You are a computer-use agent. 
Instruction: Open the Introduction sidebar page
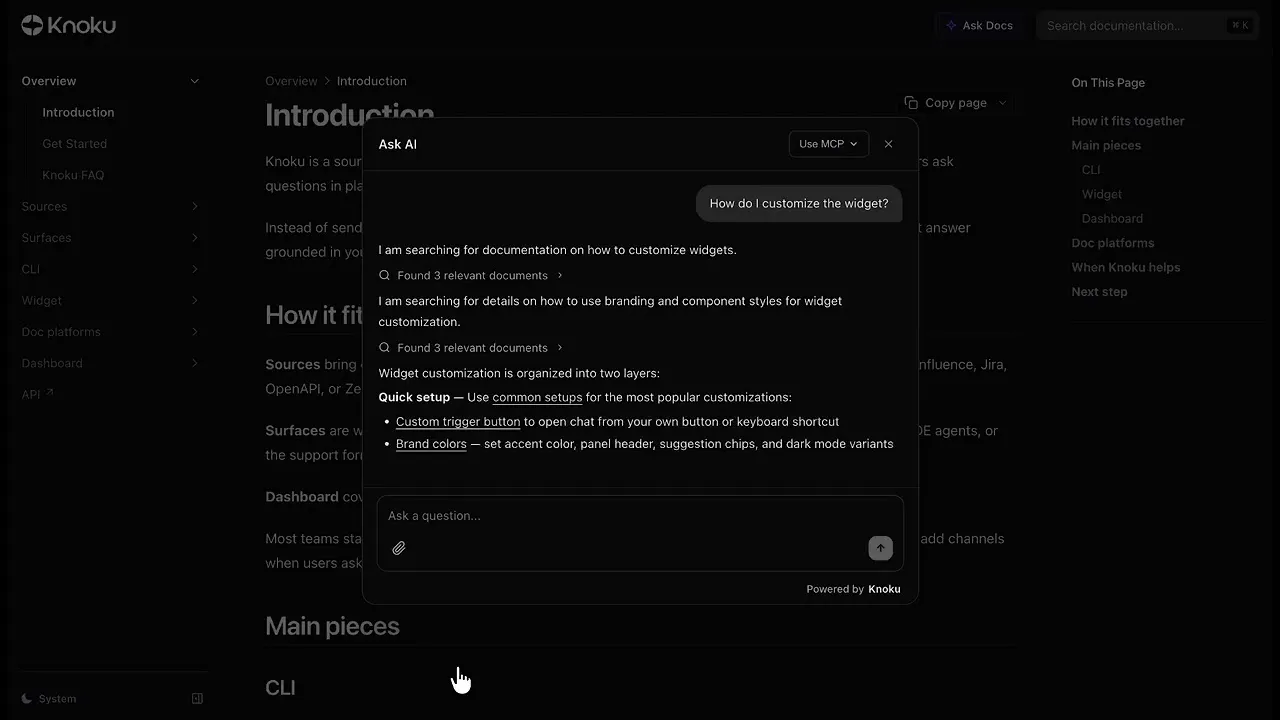(78, 113)
